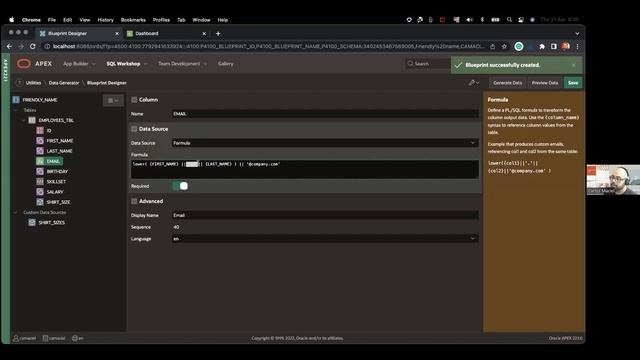Collapse the Advanced section
This screenshot has width=640, height=360.
pyautogui.click(x=134, y=201)
